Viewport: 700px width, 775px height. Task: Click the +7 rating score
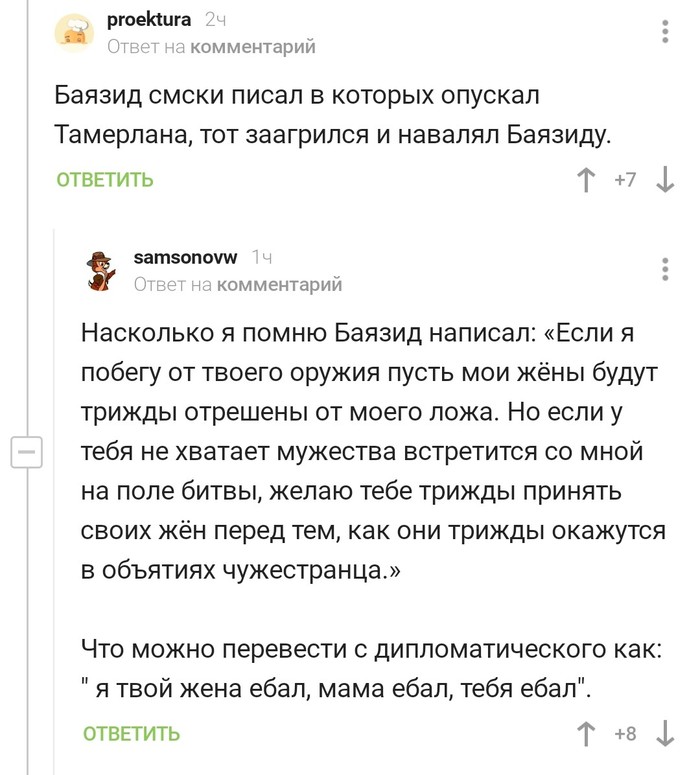625,181
